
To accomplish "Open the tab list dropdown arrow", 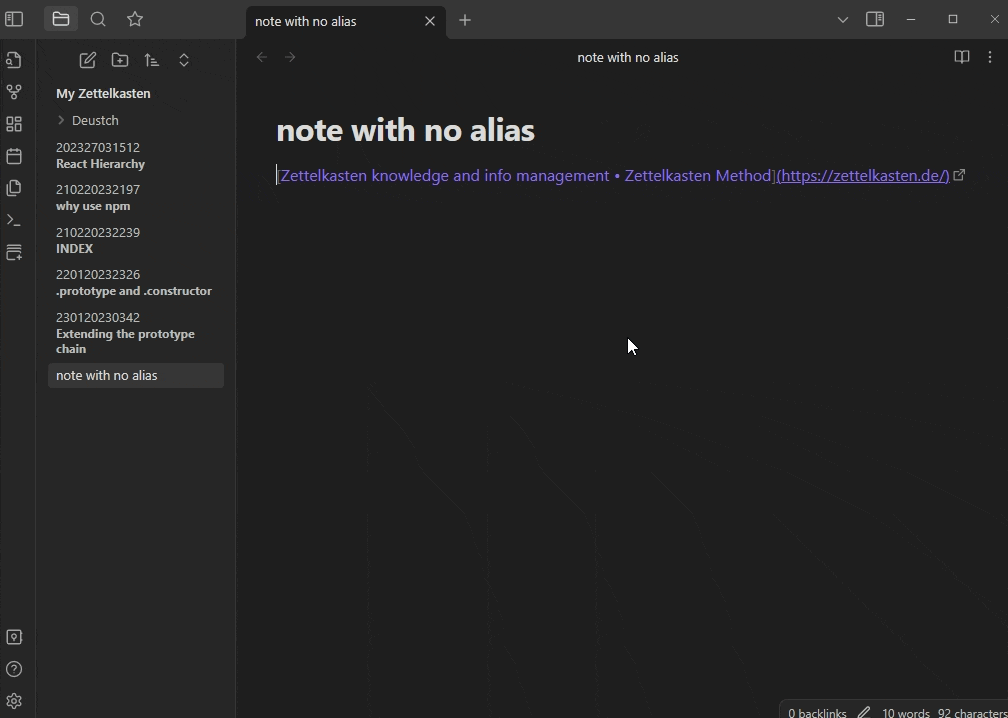I will (x=843, y=19).
